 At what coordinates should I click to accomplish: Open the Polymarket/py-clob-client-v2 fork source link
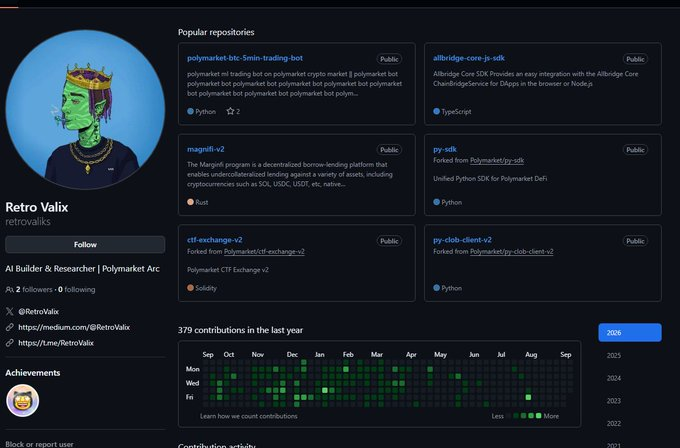512,251
